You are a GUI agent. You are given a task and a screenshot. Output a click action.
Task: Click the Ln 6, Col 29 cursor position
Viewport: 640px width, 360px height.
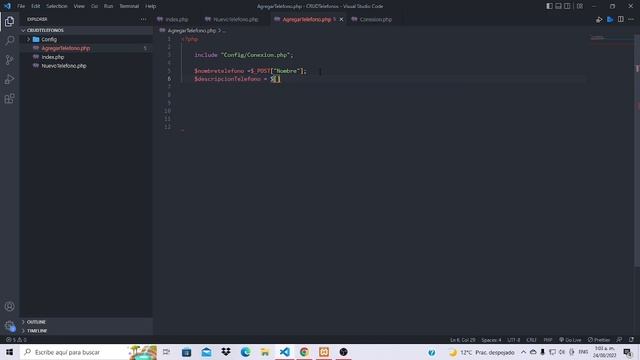[x=462, y=340]
